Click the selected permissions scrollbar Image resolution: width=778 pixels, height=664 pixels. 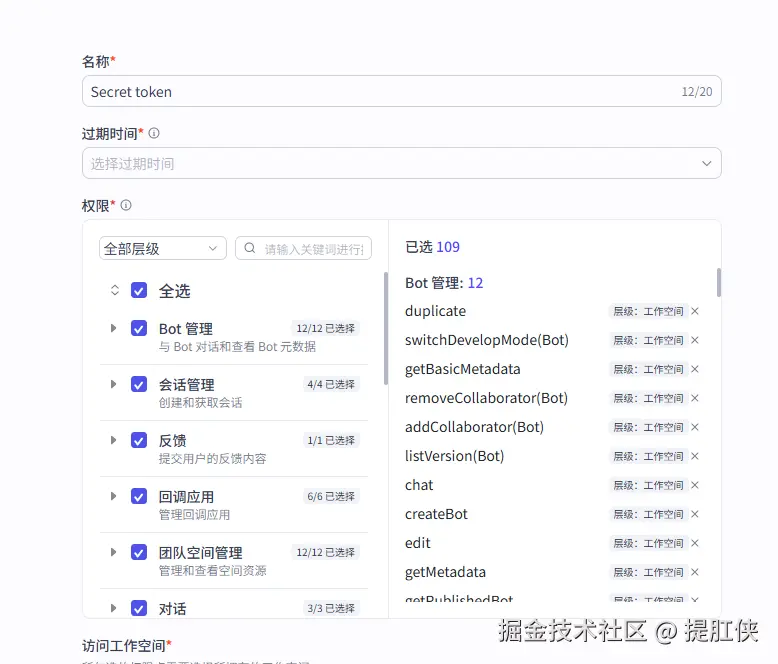coord(719,282)
